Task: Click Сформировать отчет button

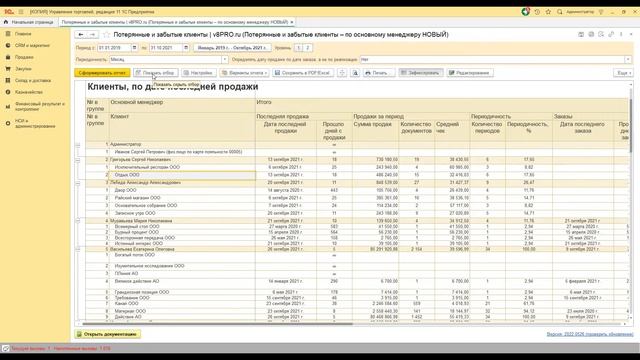Action: pos(102,73)
